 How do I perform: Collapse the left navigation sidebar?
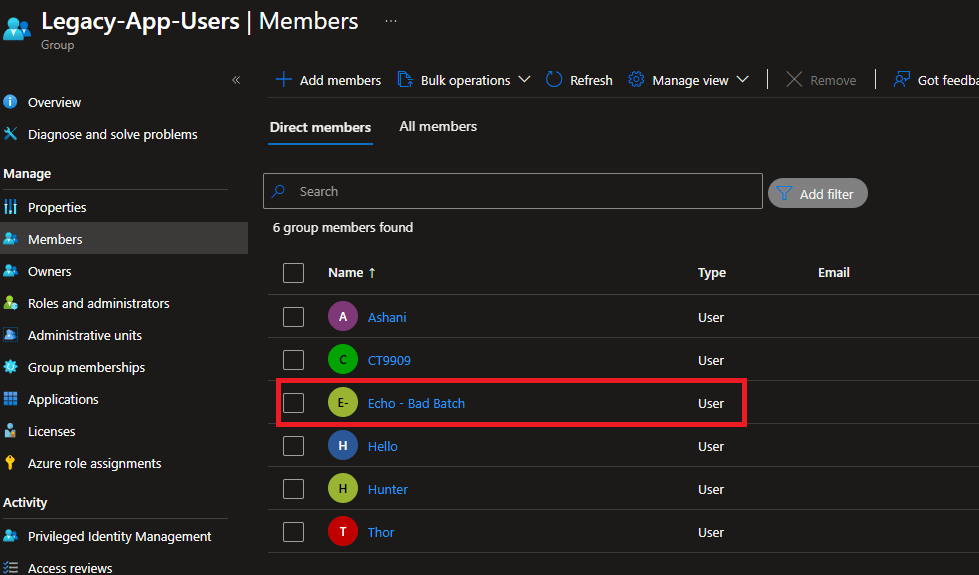click(236, 80)
